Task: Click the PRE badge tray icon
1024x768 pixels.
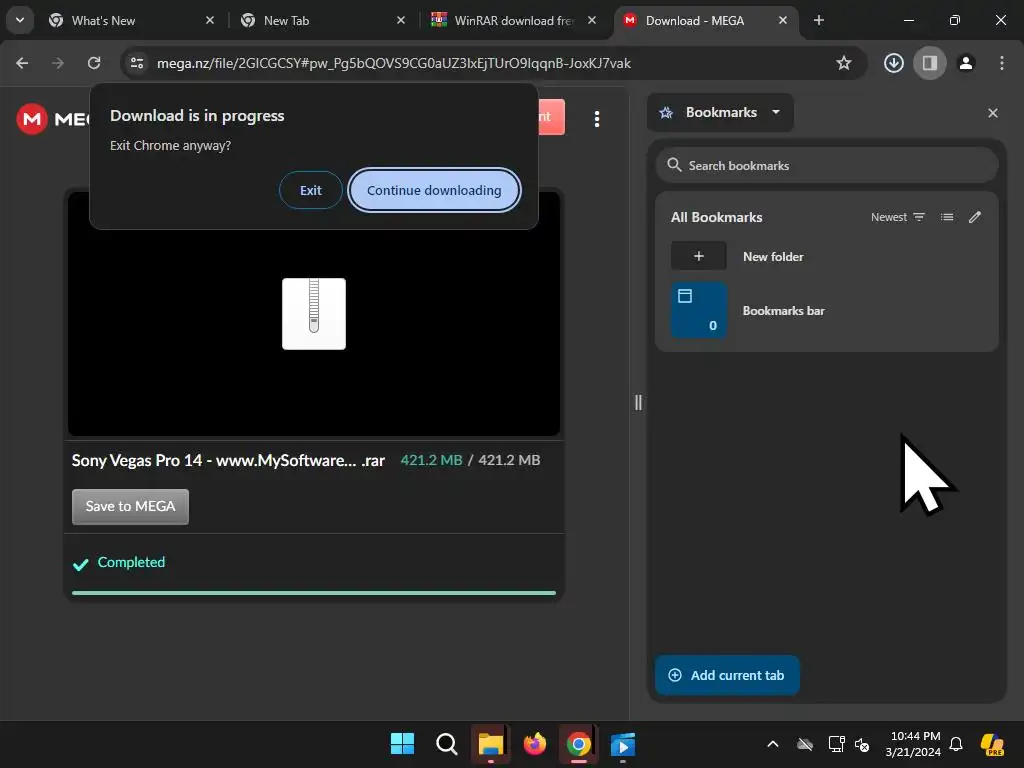Action: (992, 744)
